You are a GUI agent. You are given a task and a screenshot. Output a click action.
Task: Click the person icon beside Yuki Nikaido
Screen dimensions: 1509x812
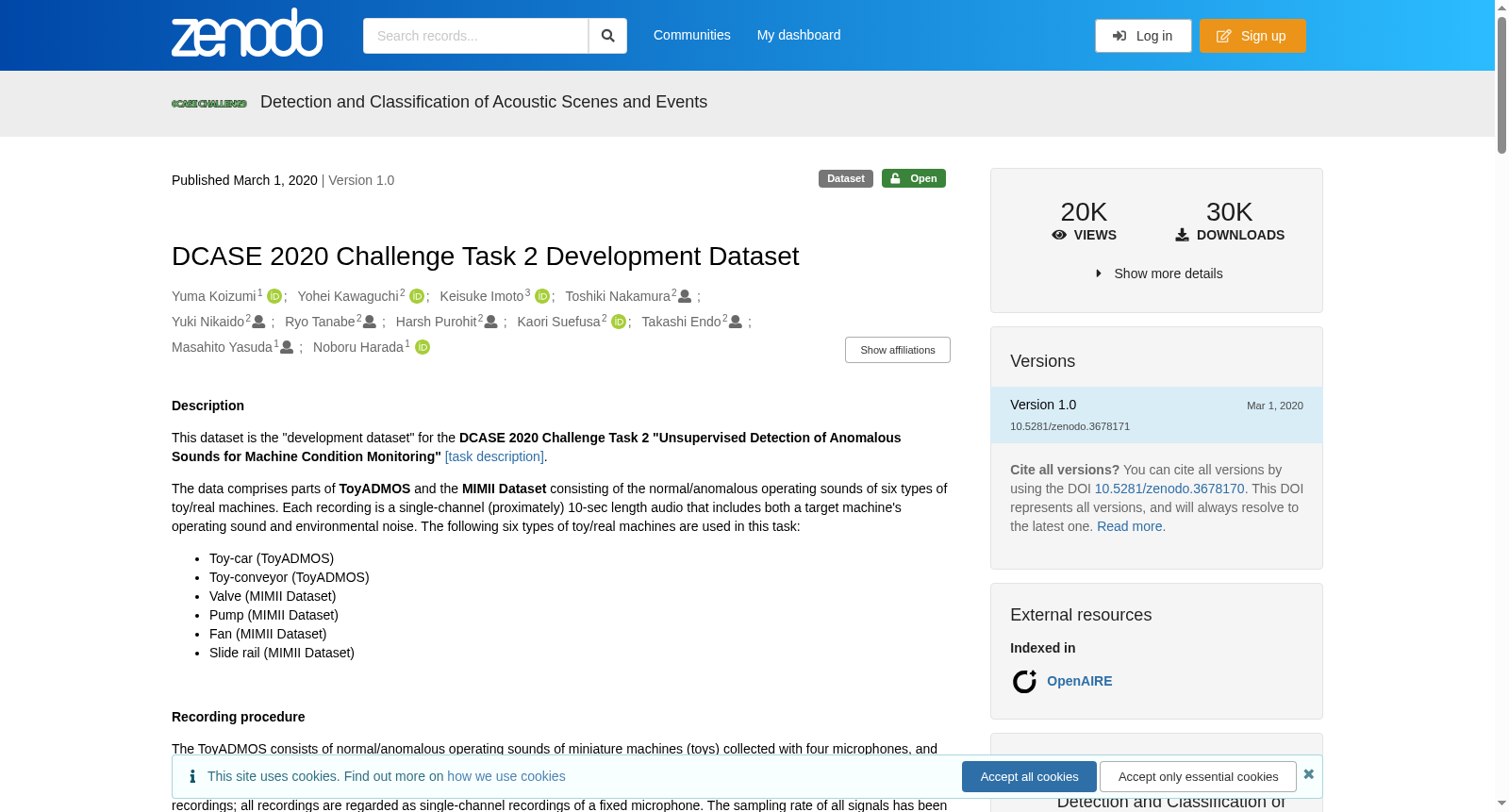point(258,322)
